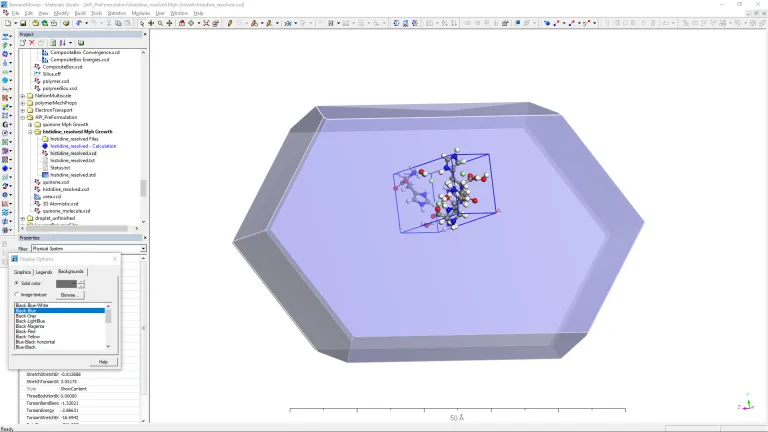This screenshot has width=768, height=432.
Task: Expand the polymerMechProps folder
Action: [23, 103]
